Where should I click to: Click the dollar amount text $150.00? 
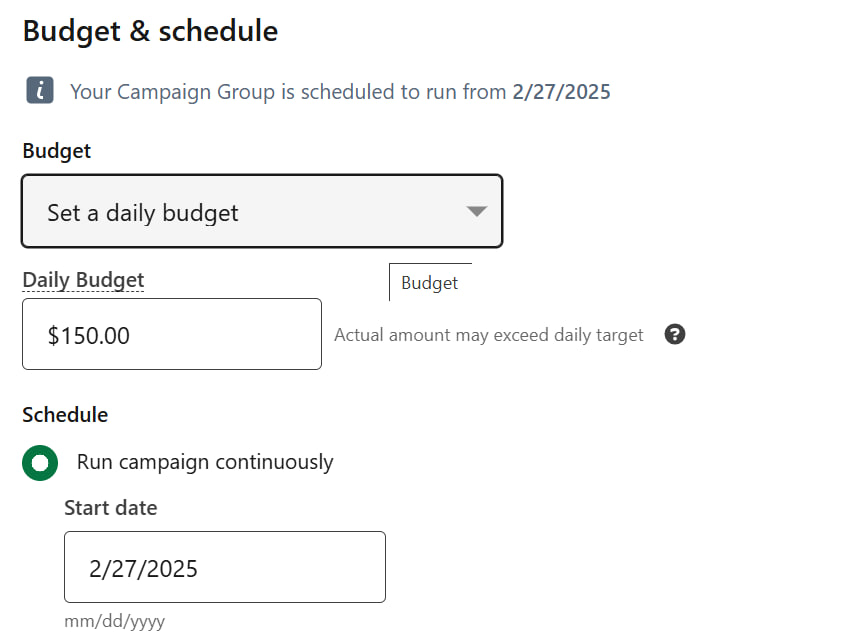point(88,336)
